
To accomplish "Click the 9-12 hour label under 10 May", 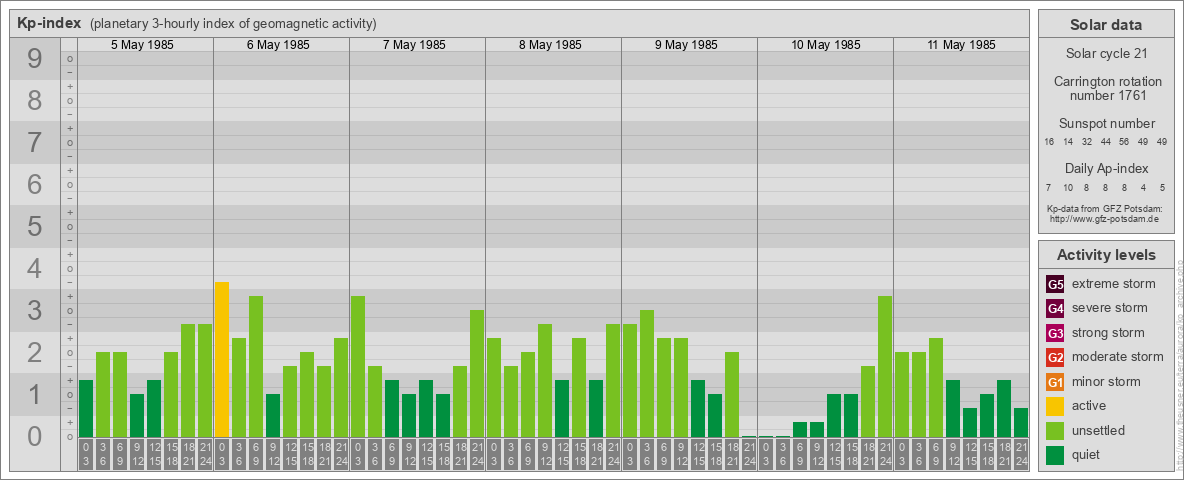I will pos(816,455).
